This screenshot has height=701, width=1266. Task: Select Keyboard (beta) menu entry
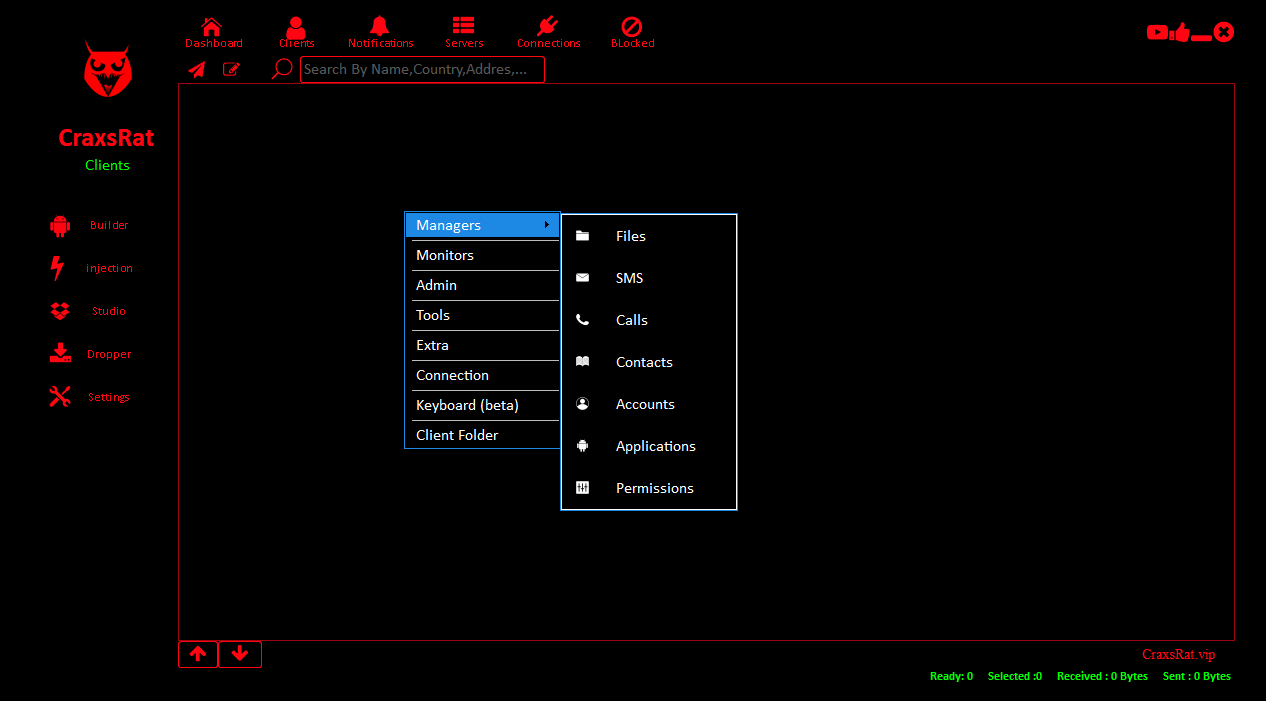(482, 405)
